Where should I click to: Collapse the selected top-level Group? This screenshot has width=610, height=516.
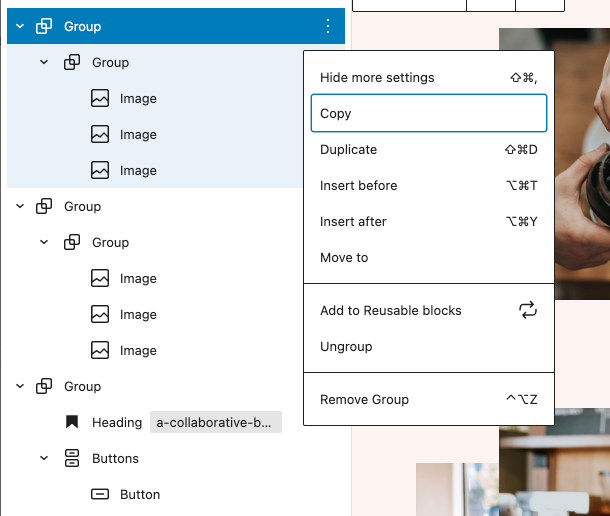(20, 26)
